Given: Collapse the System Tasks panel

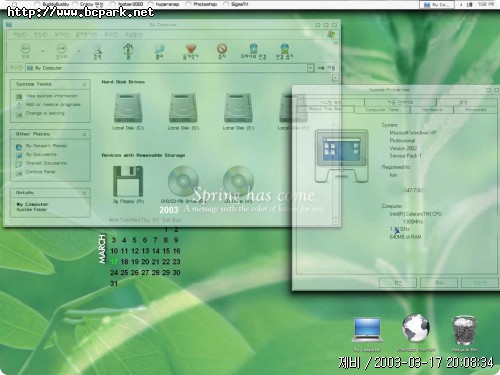Looking at the screenshot, I should click(x=84, y=85).
